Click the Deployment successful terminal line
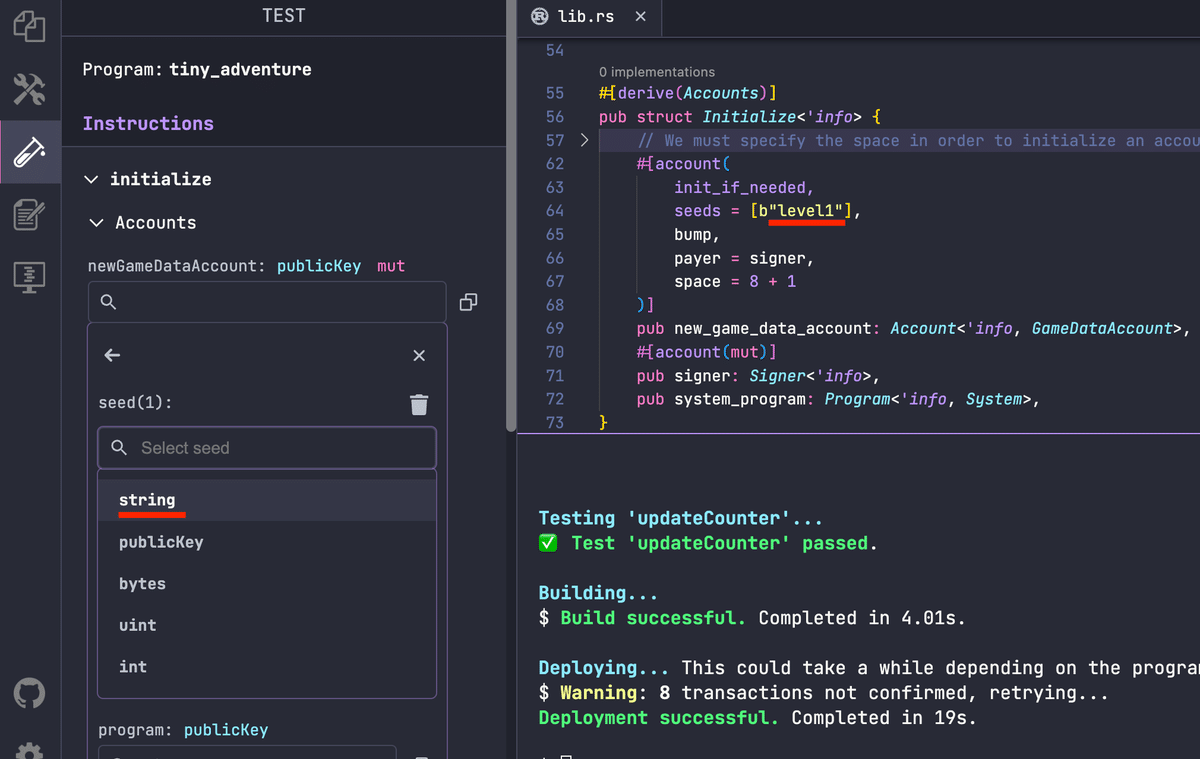The height and width of the screenshot is (759, 1200). click(x=757, y=718)
